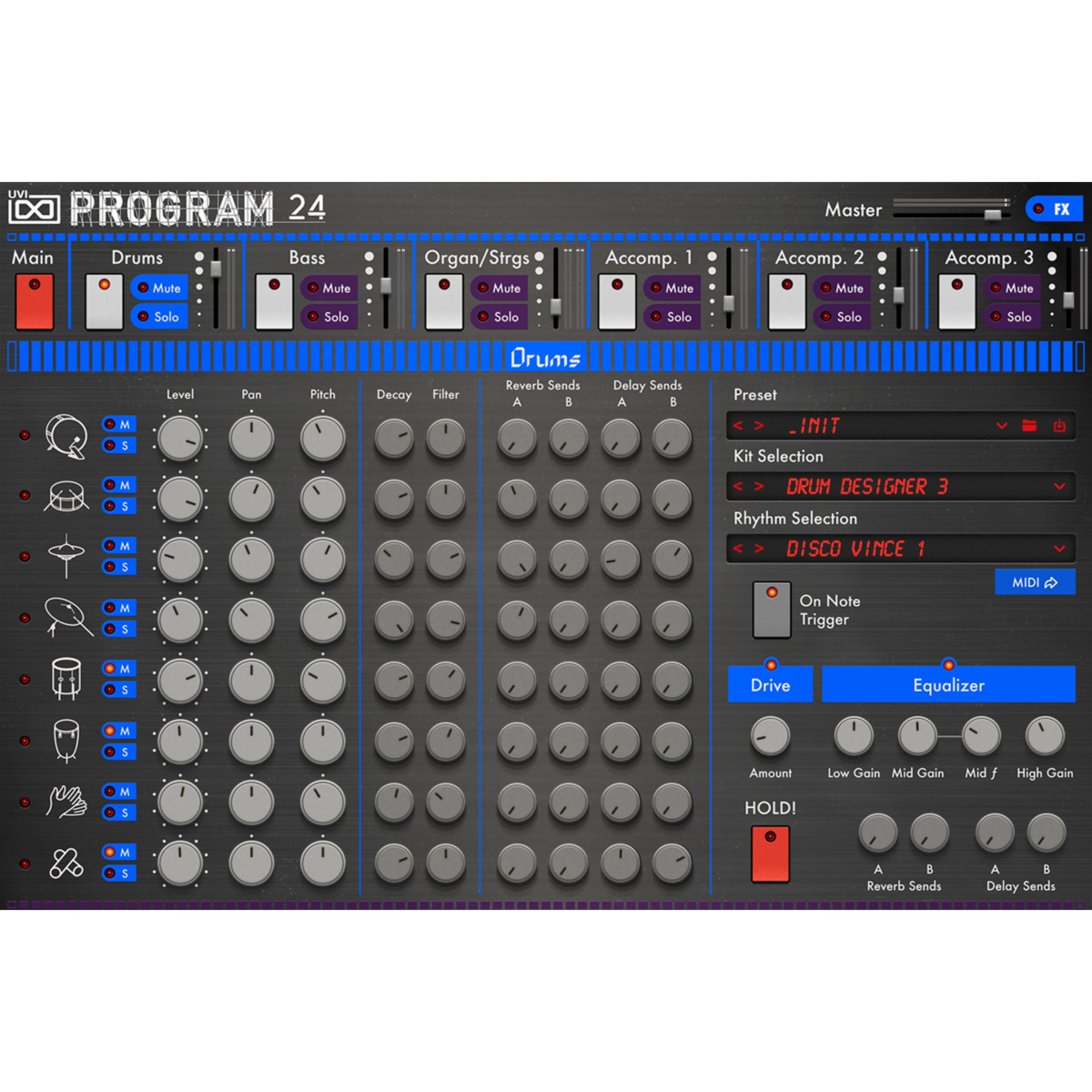Click the save preset icon
The width and height of the screenshot is (1092, 1092).
tap(1059, 426)
